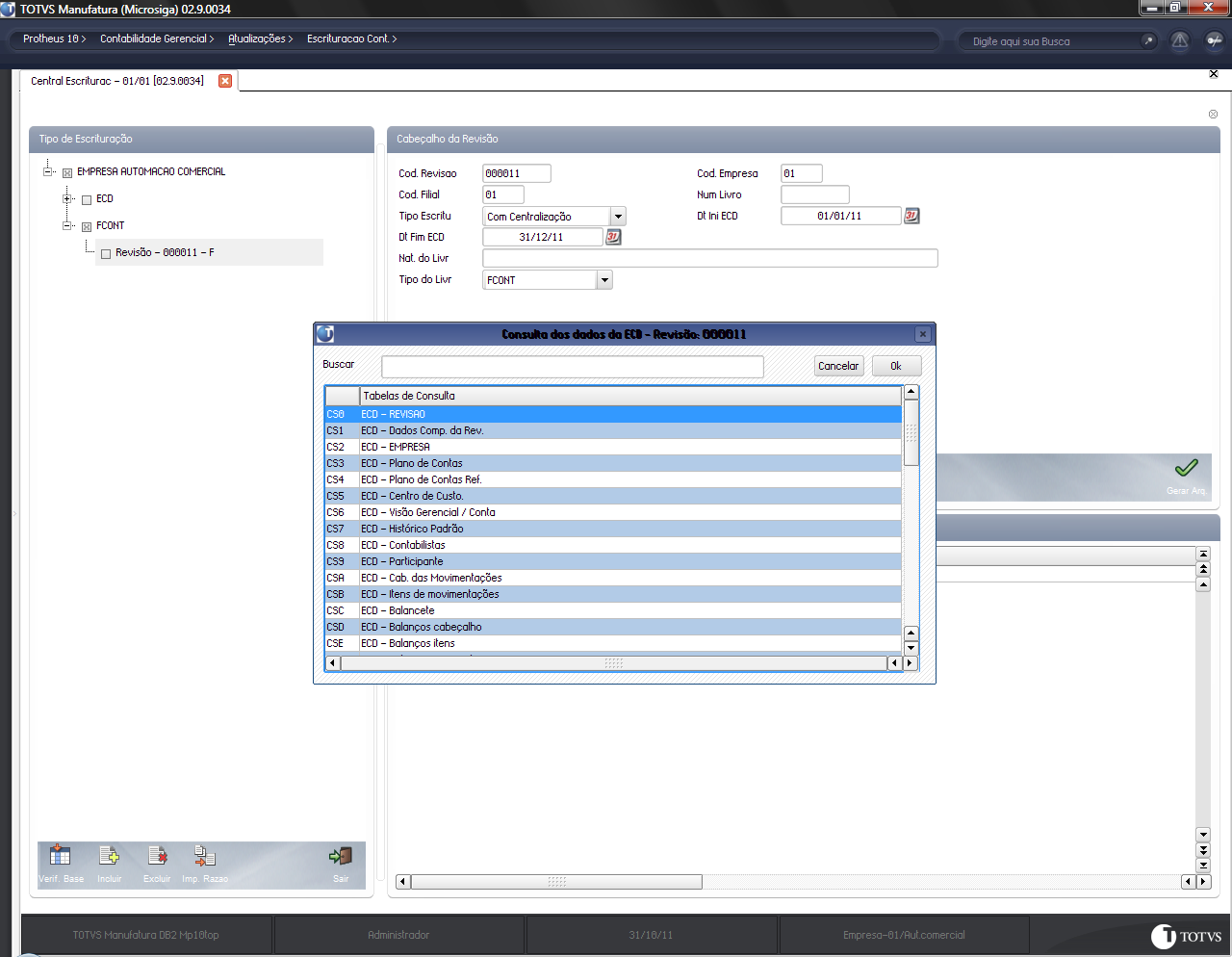This screenshot has height=957, width=1232.
Task: Click the circled X icon below tab bar
Action: pyautogui.click(x=1213, y=114)
